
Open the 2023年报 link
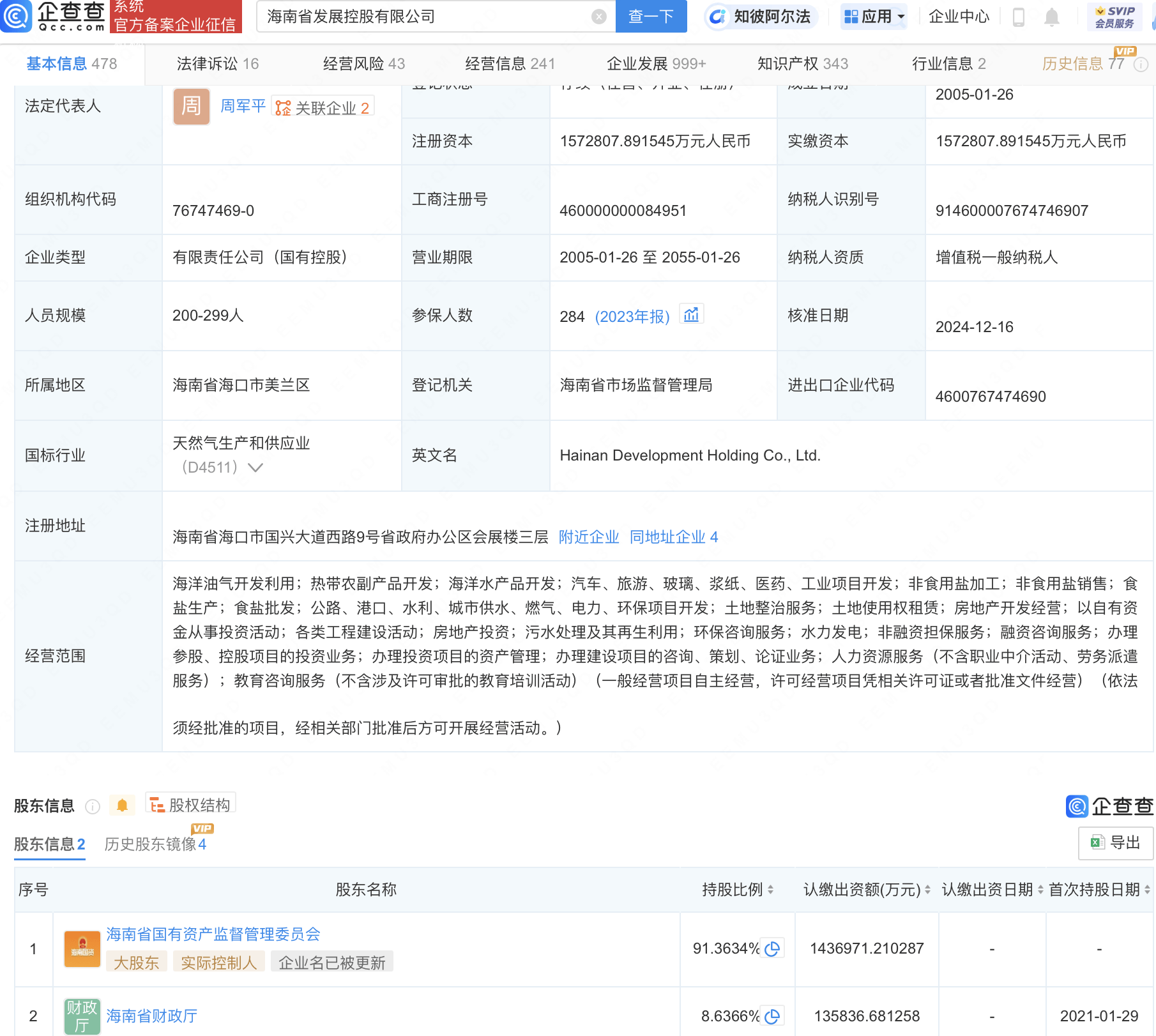[x=632, y=316]
